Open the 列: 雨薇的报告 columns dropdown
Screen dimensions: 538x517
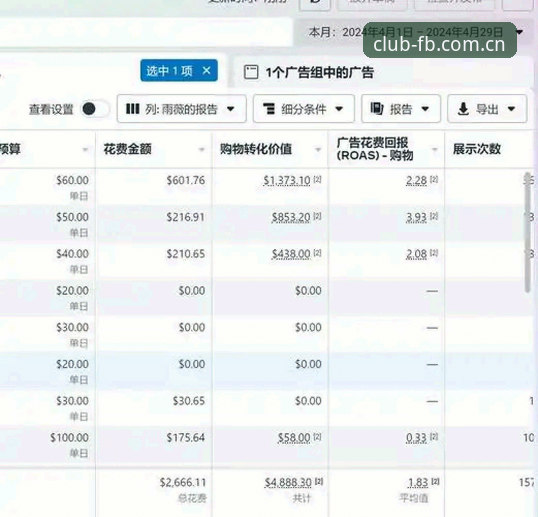click(x=182, y=109)
